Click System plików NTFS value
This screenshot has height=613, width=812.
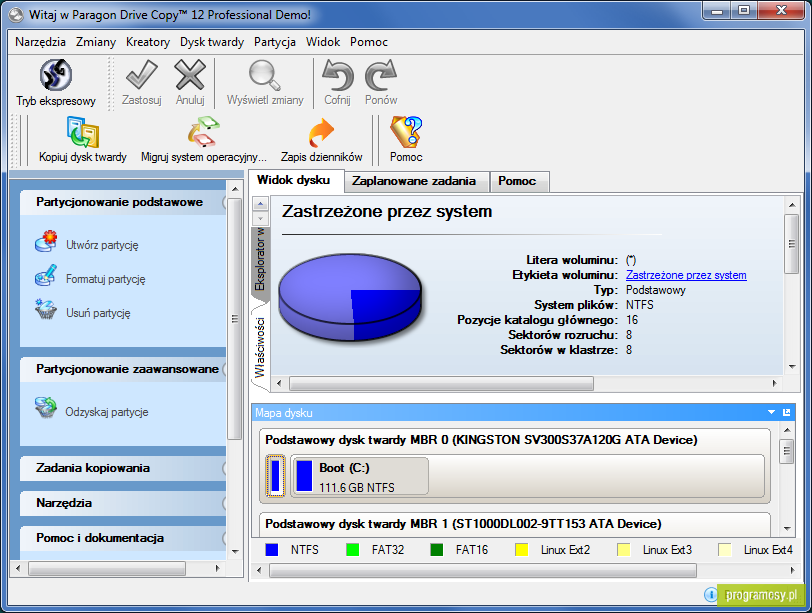pos(640,305)
